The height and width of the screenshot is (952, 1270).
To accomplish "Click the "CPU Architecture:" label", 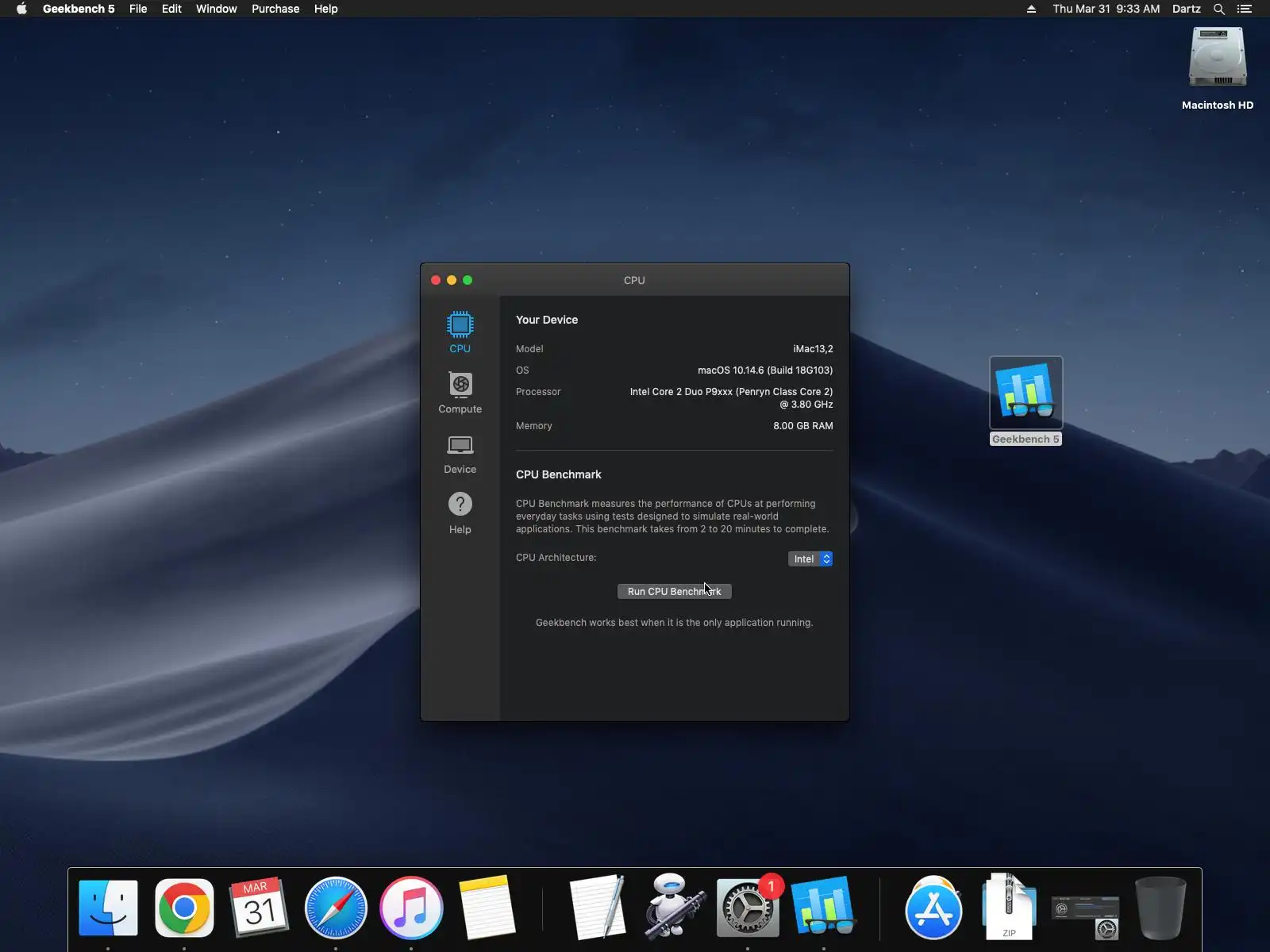I will (x=556, y=558).
